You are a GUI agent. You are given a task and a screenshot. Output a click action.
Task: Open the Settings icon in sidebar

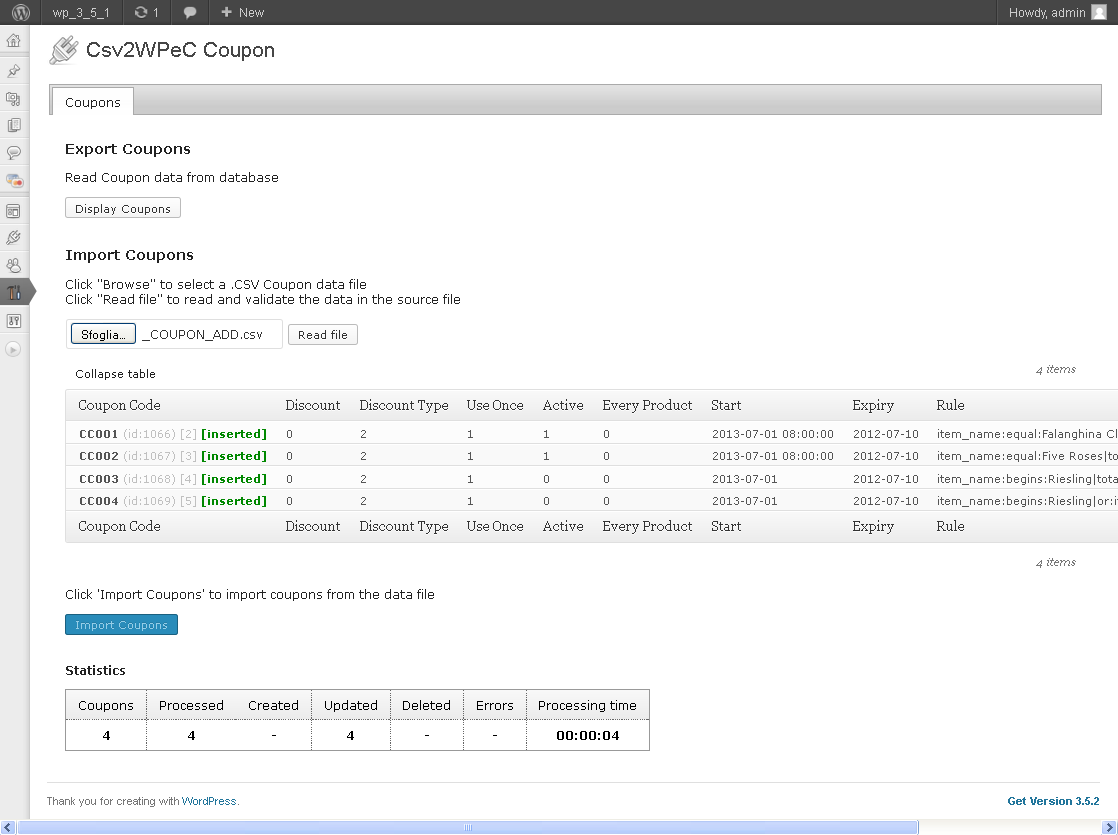click(14, 321)
